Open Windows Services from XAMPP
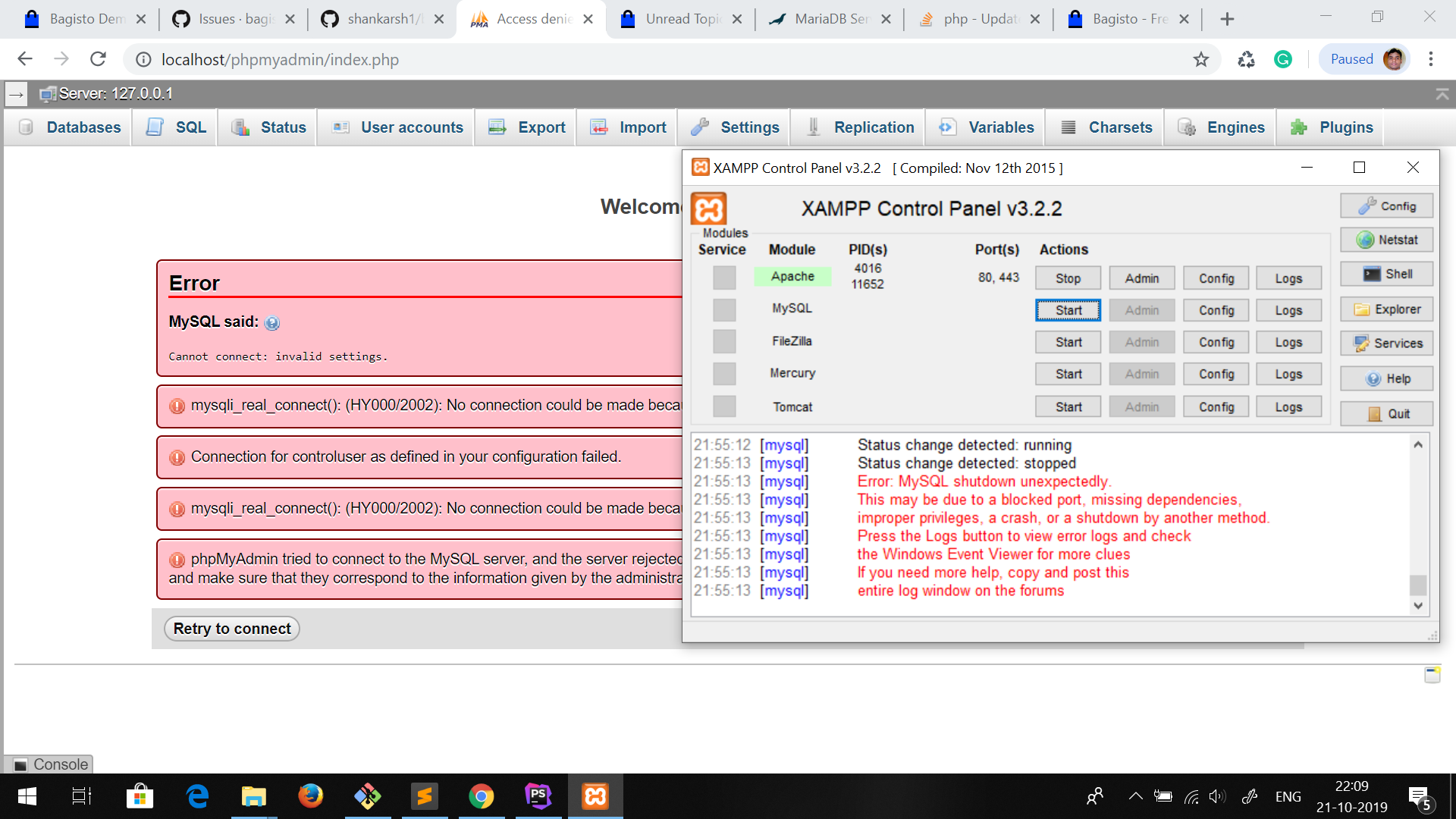The width and height of the screenshot is (1456, 819). (x=1386, y=344)
